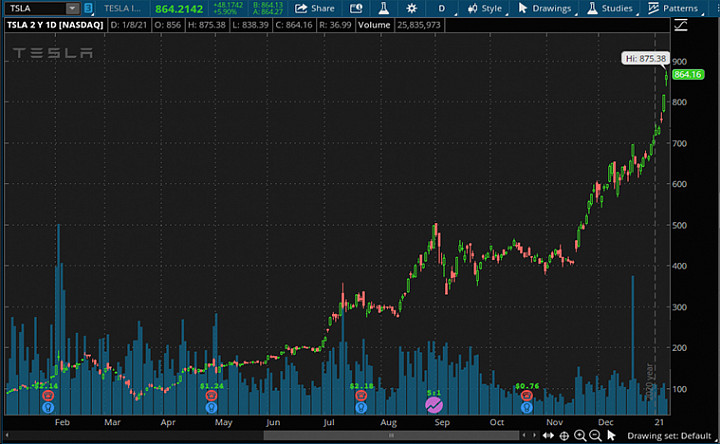
Task: Click the small right arrow beside the scrollbar end
Action: coord(534,435)
